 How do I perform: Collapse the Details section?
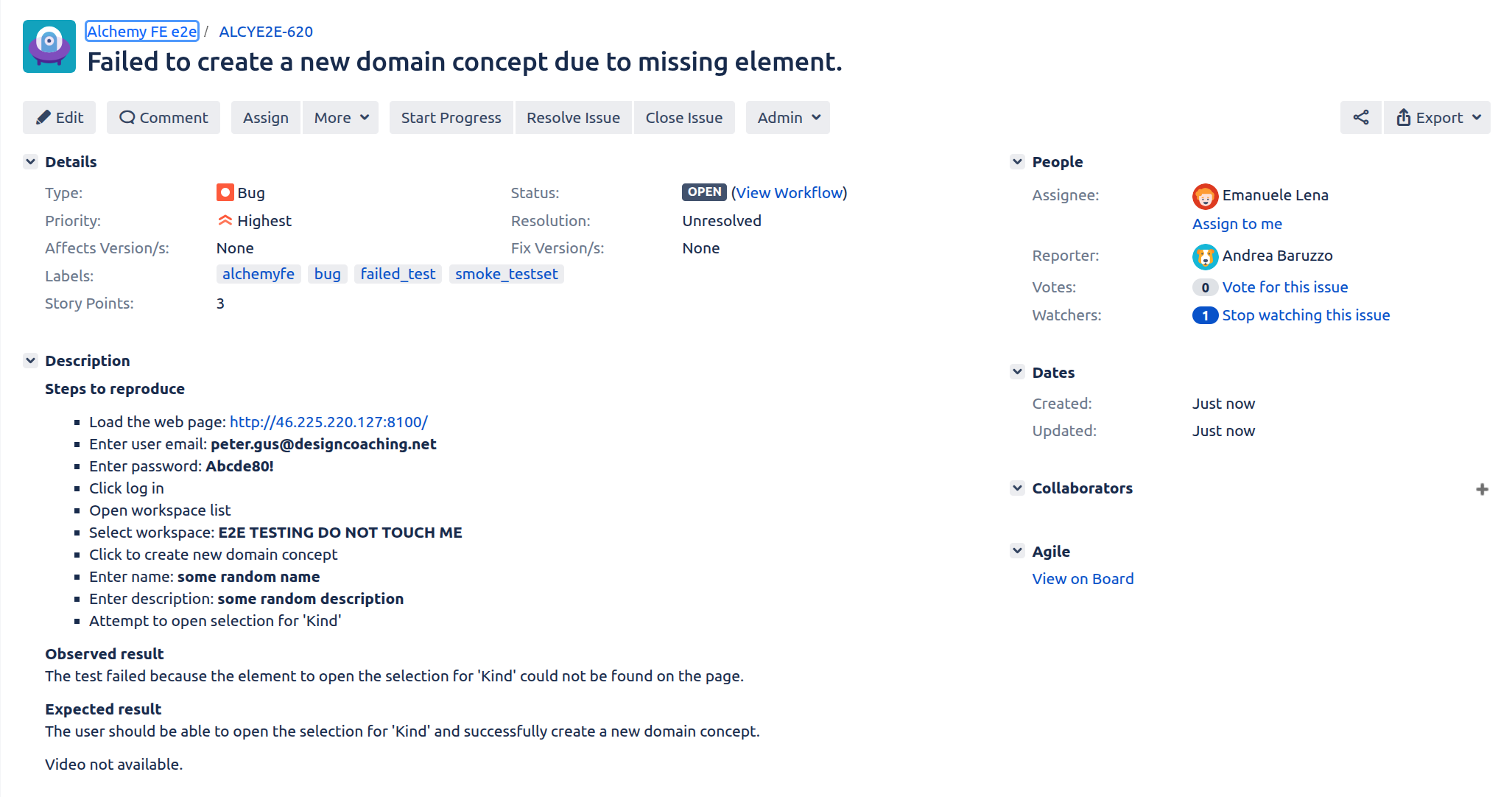tap(30, 161)
